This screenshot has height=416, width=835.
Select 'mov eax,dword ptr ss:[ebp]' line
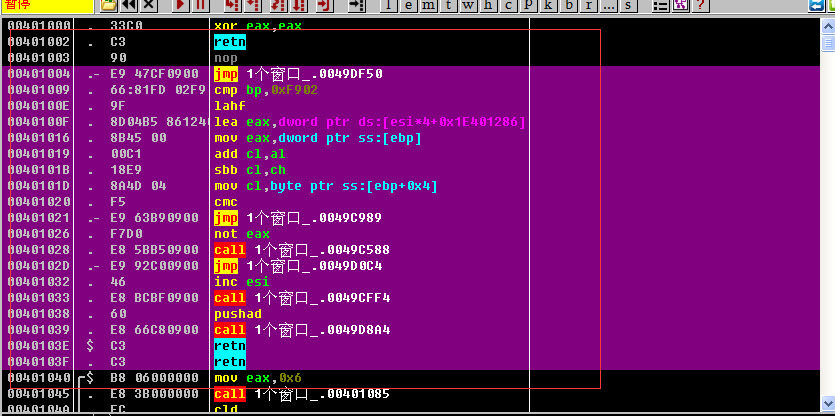coord(318,138)
